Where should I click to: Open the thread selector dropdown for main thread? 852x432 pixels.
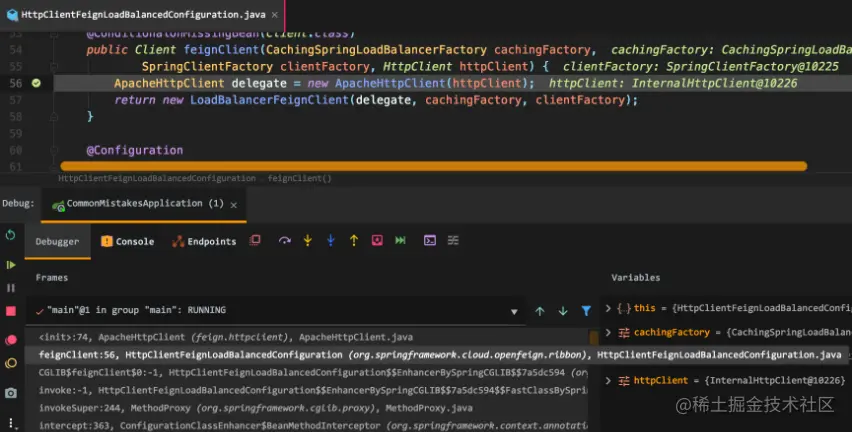point(514,311)
